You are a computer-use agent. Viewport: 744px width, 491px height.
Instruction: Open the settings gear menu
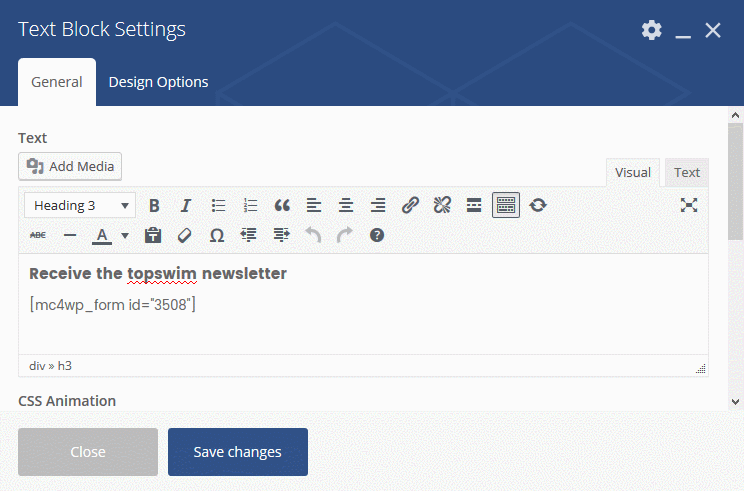[x=651, y=30]
